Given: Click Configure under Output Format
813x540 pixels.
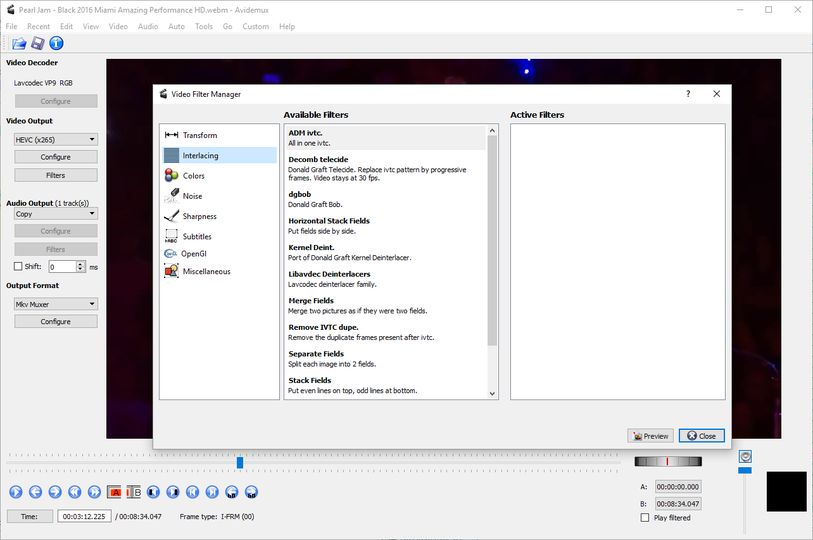Looking at the screenshot, I should [55, 322].
